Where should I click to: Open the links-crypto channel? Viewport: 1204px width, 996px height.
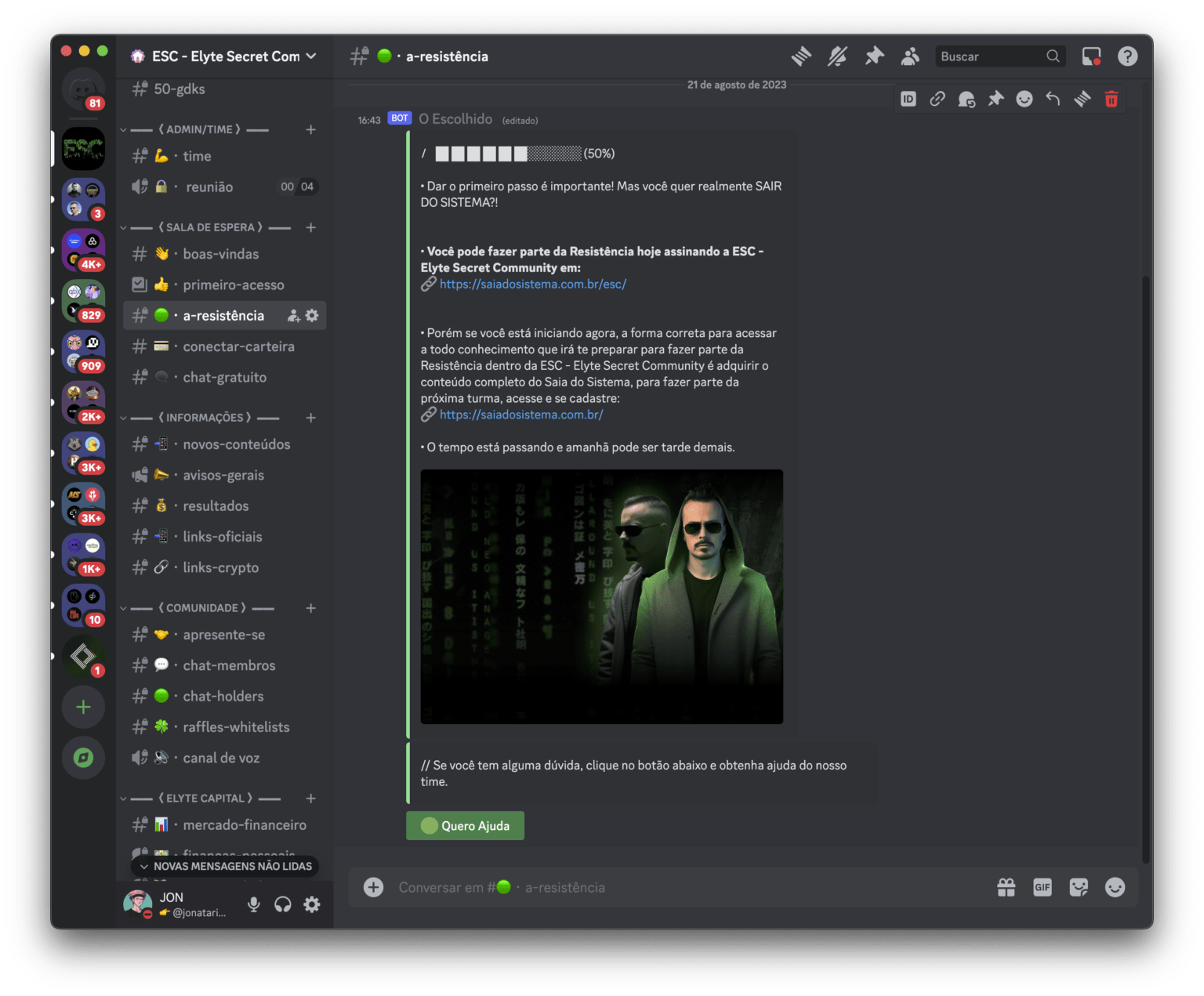[x=225, y=568]
